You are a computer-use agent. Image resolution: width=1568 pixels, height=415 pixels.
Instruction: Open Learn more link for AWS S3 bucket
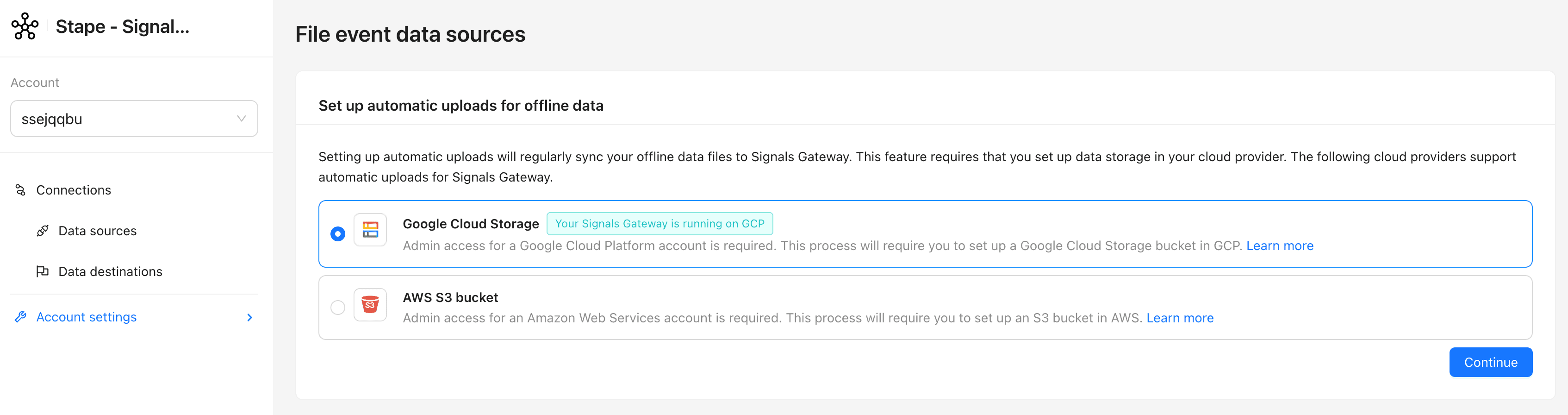coord(1180,318)
